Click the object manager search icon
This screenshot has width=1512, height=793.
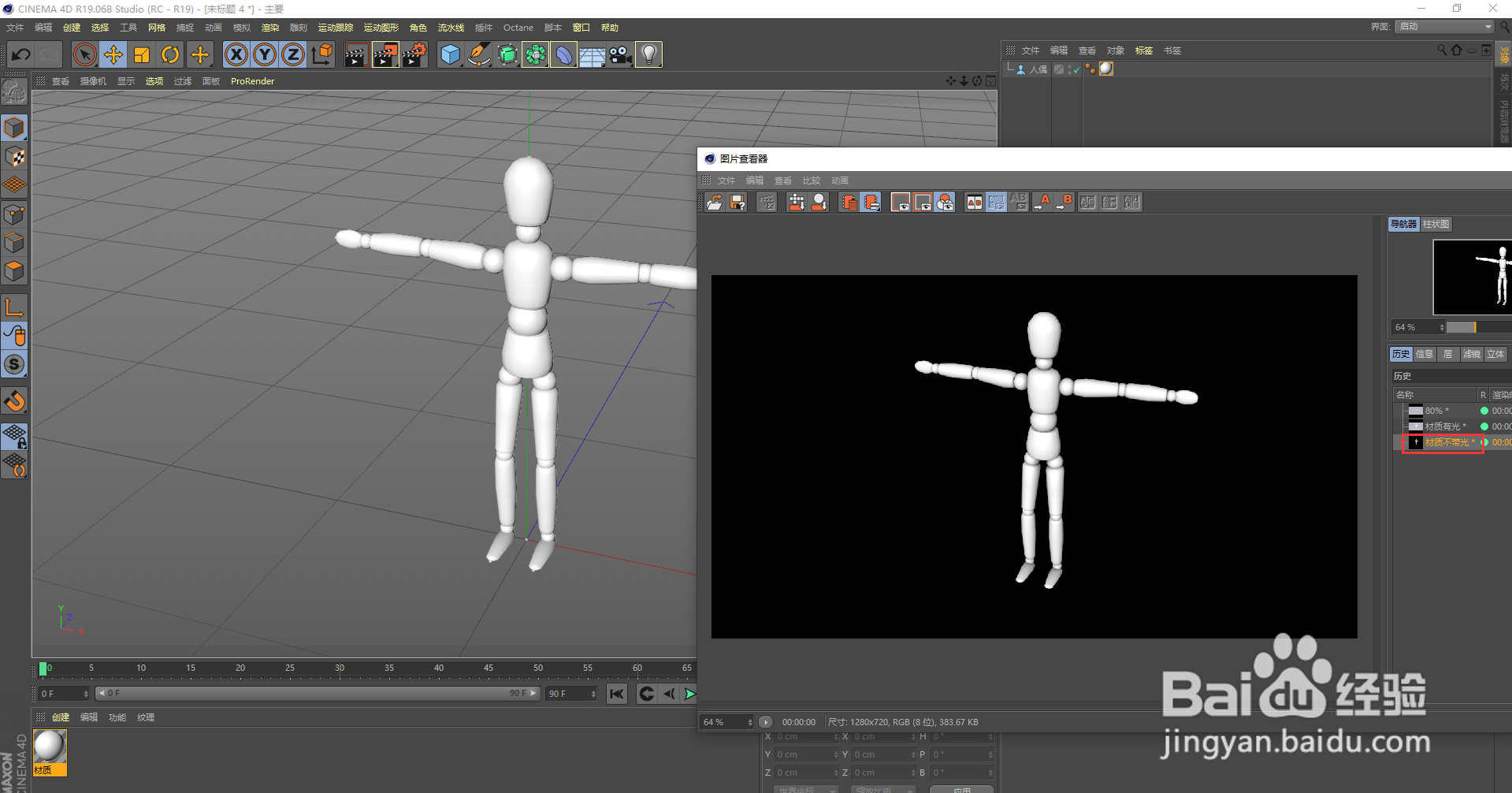pyautogui.click(x=1442, y=50)
